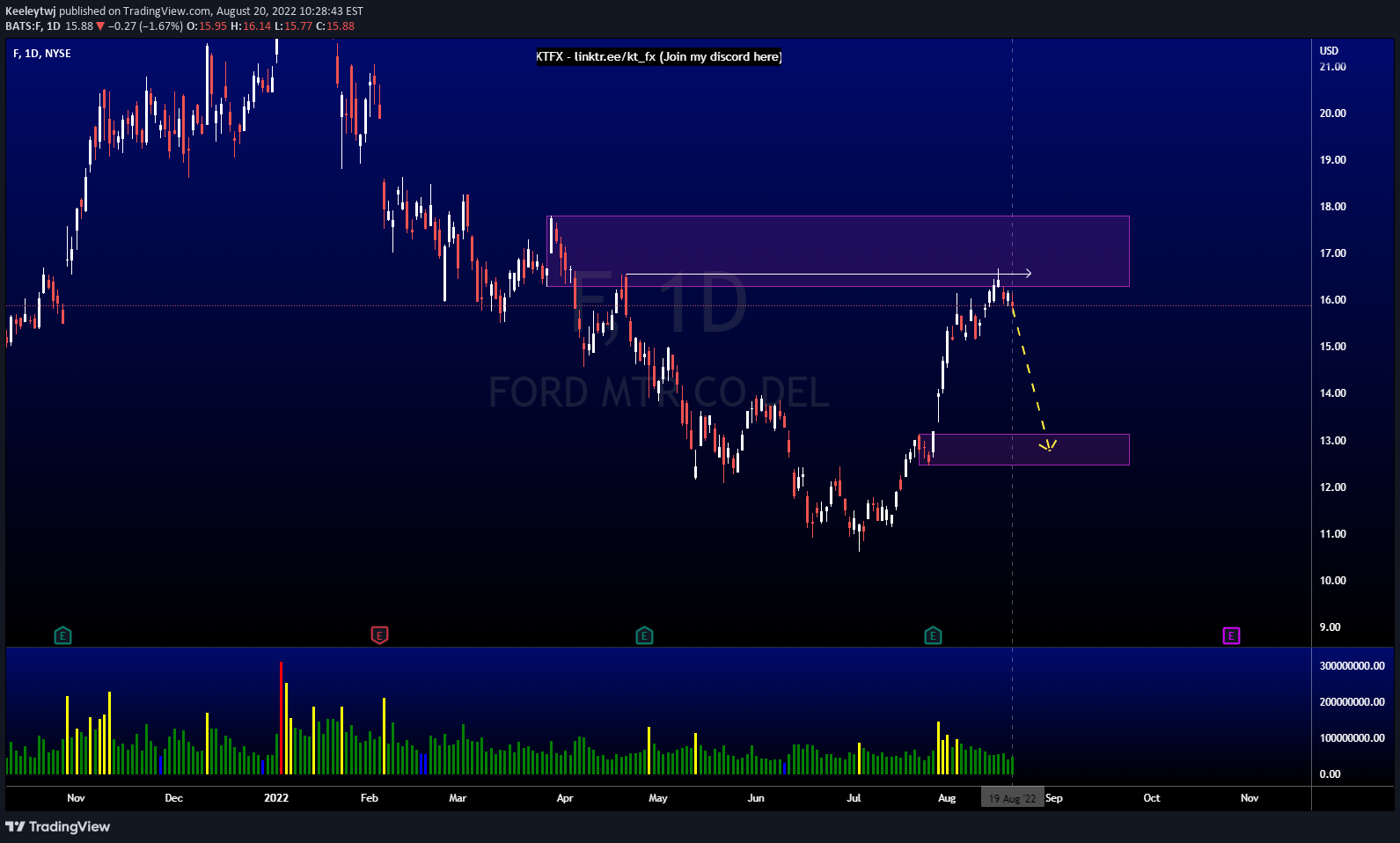Click the Apr label on the time axis
Screen dimensions: 1400x843
pos(565,798)
